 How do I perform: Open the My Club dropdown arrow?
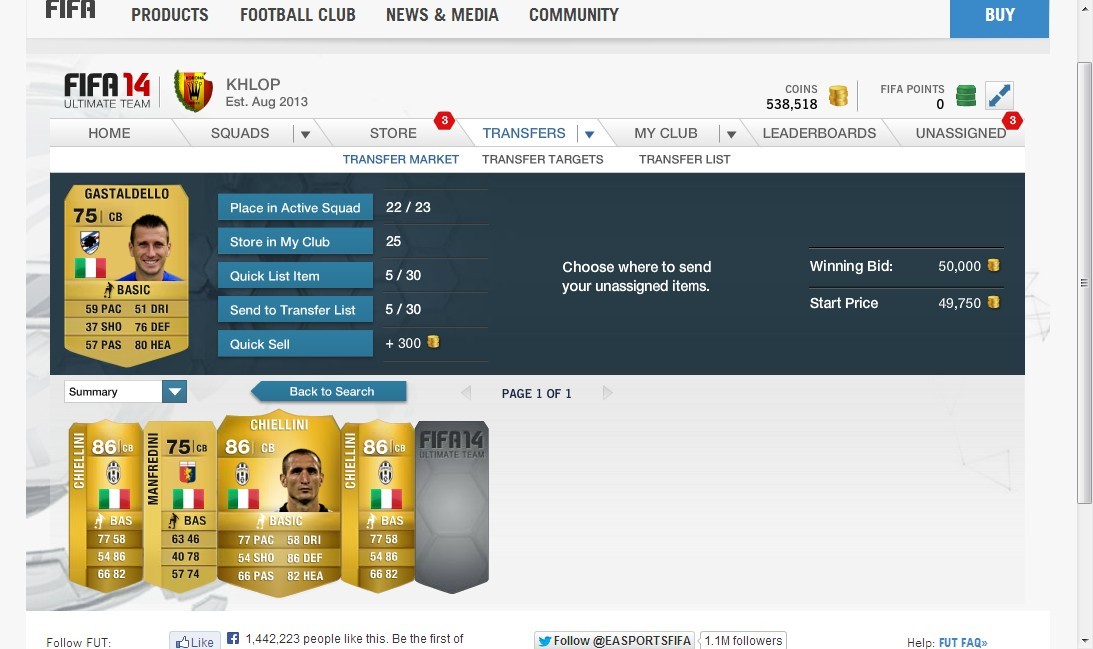(x=731, y=134)
